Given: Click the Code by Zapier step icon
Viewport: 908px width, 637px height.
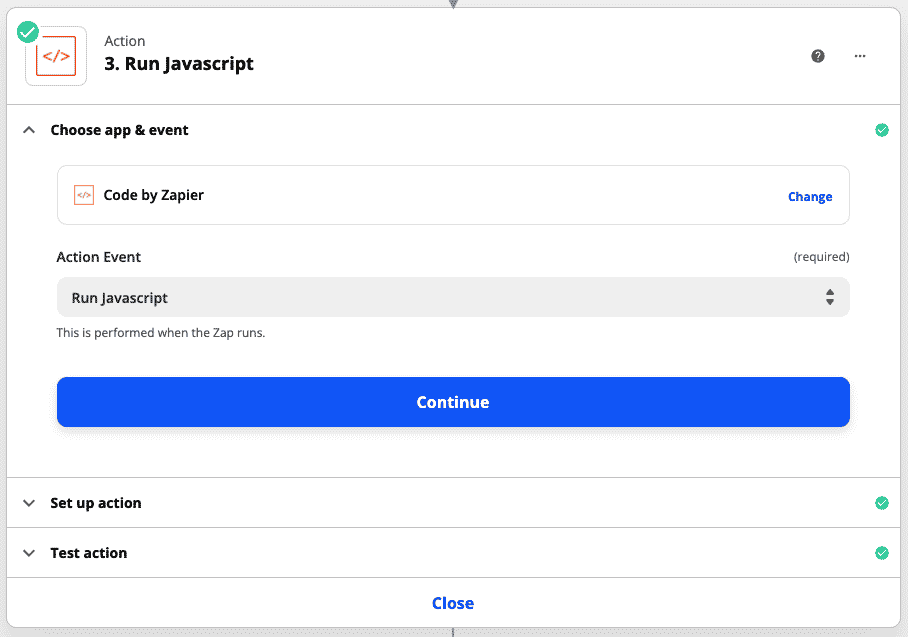Looking at the screenshot, I should (56, 56).
